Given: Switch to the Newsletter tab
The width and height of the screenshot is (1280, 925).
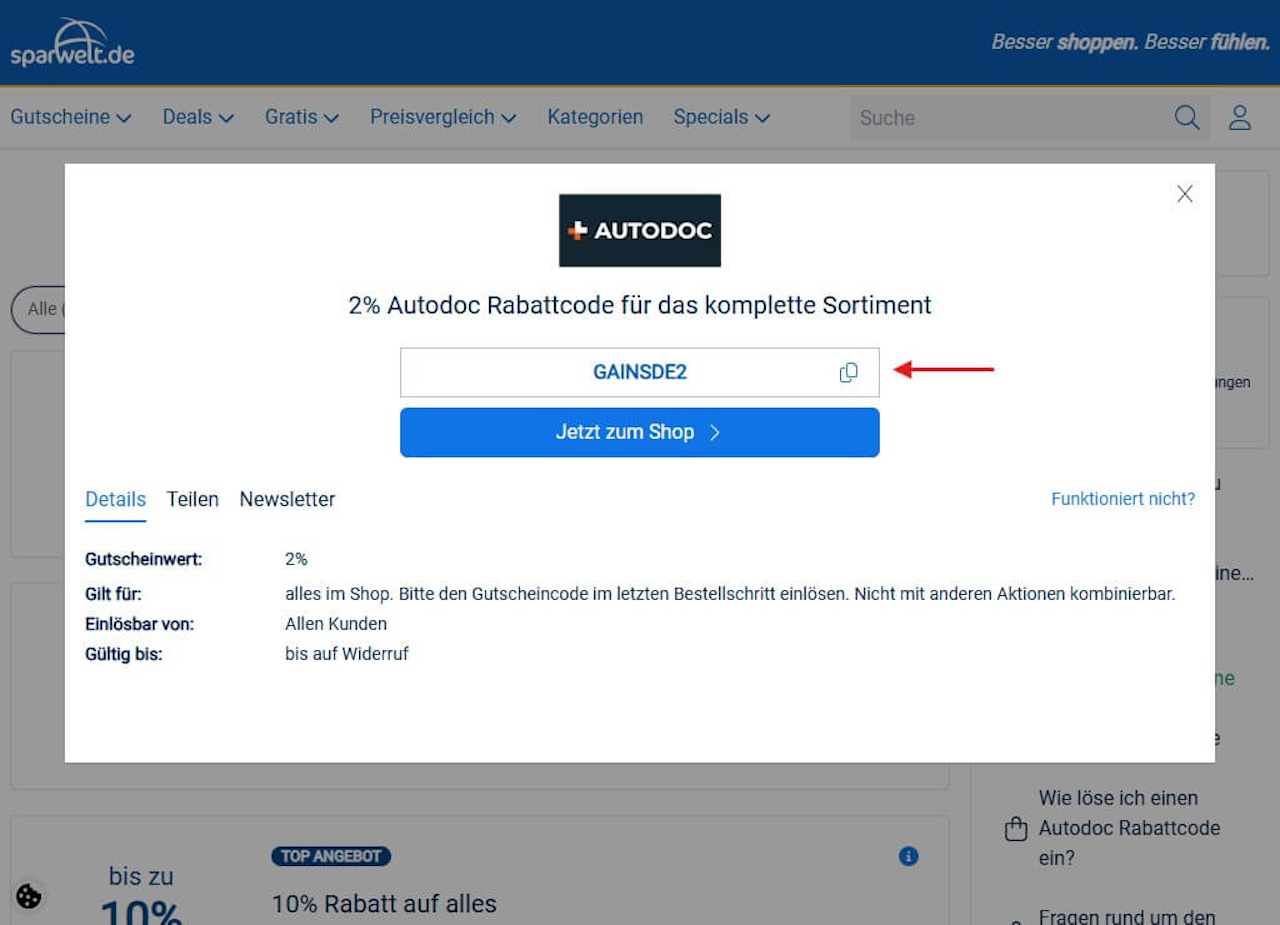Looking at the screenshot, I should (x=287, y=499).
